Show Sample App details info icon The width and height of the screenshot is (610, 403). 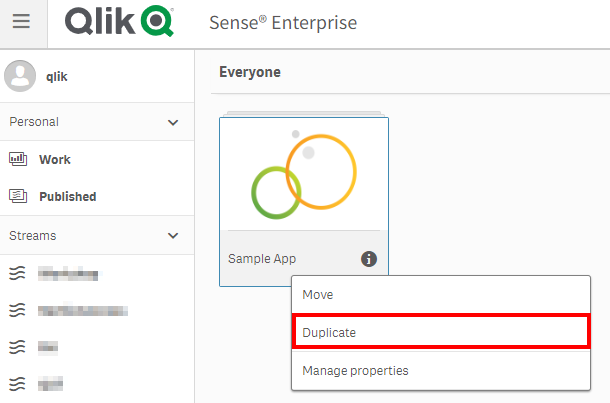(369, 259)
